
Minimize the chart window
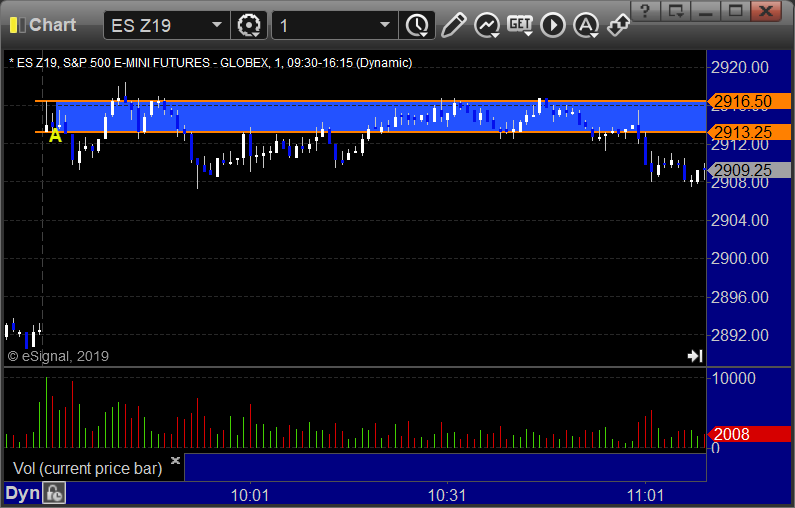coord(705,11)
